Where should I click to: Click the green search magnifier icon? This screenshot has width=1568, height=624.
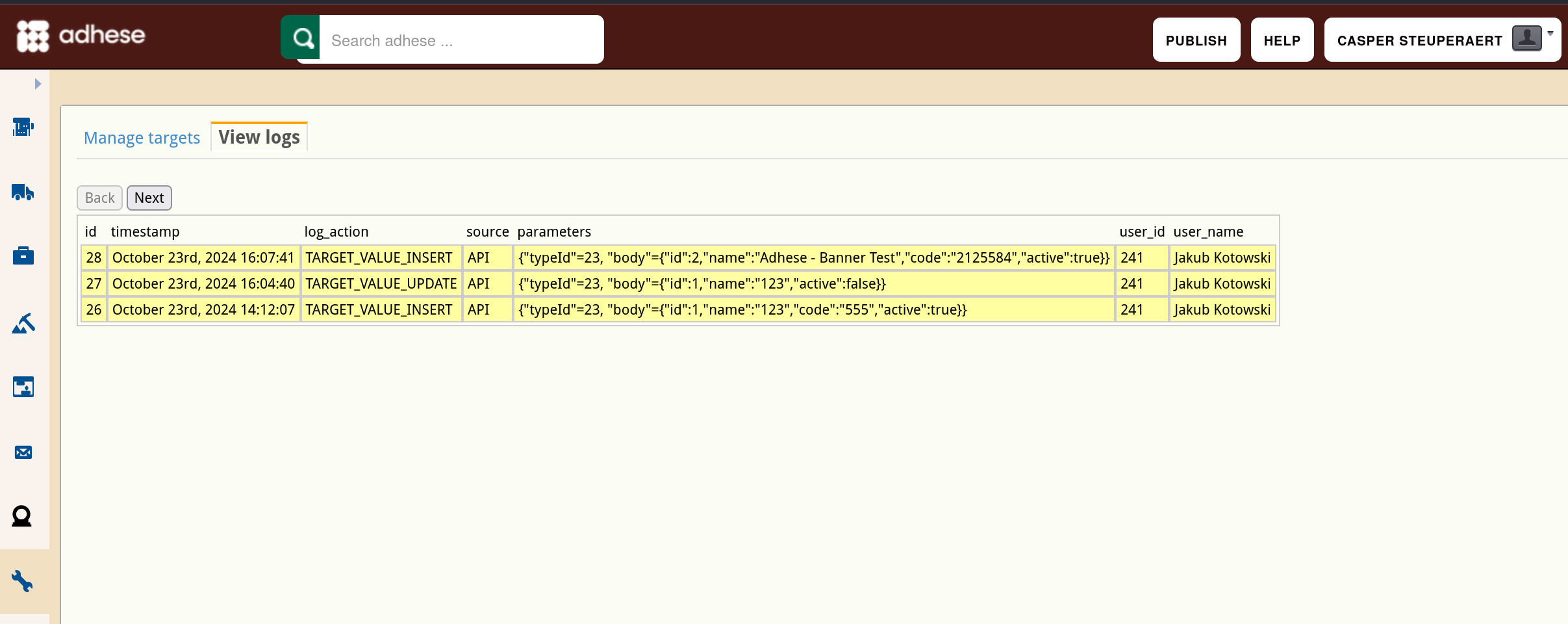point(302,38)
